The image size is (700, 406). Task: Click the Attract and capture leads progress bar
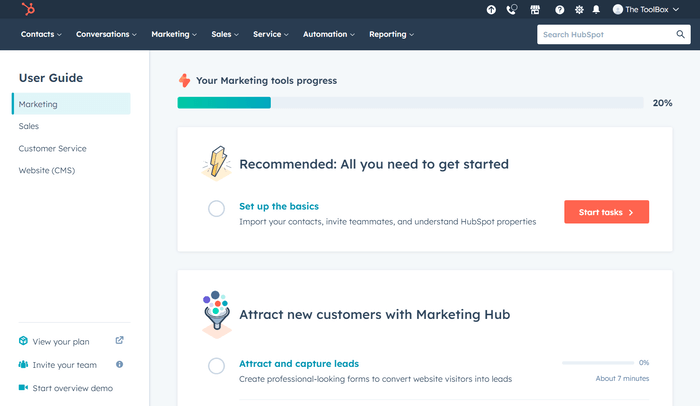coord(598,363)
